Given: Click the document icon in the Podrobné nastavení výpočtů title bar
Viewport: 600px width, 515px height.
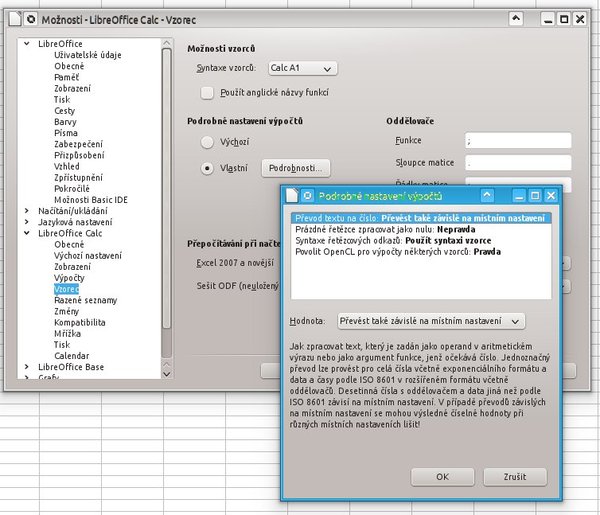Looking at the screenshot, I should 292,196.
